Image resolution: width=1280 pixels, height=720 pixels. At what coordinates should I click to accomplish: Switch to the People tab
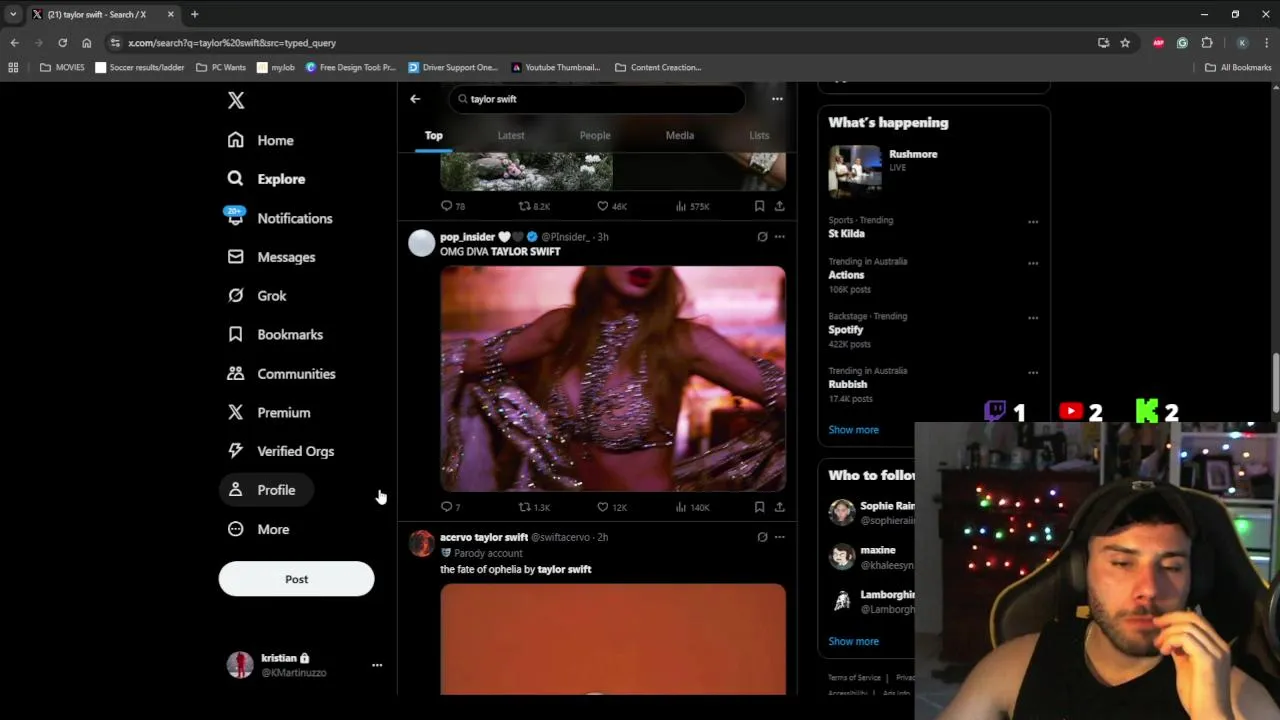pyautogui.click(x=595, y=135)
